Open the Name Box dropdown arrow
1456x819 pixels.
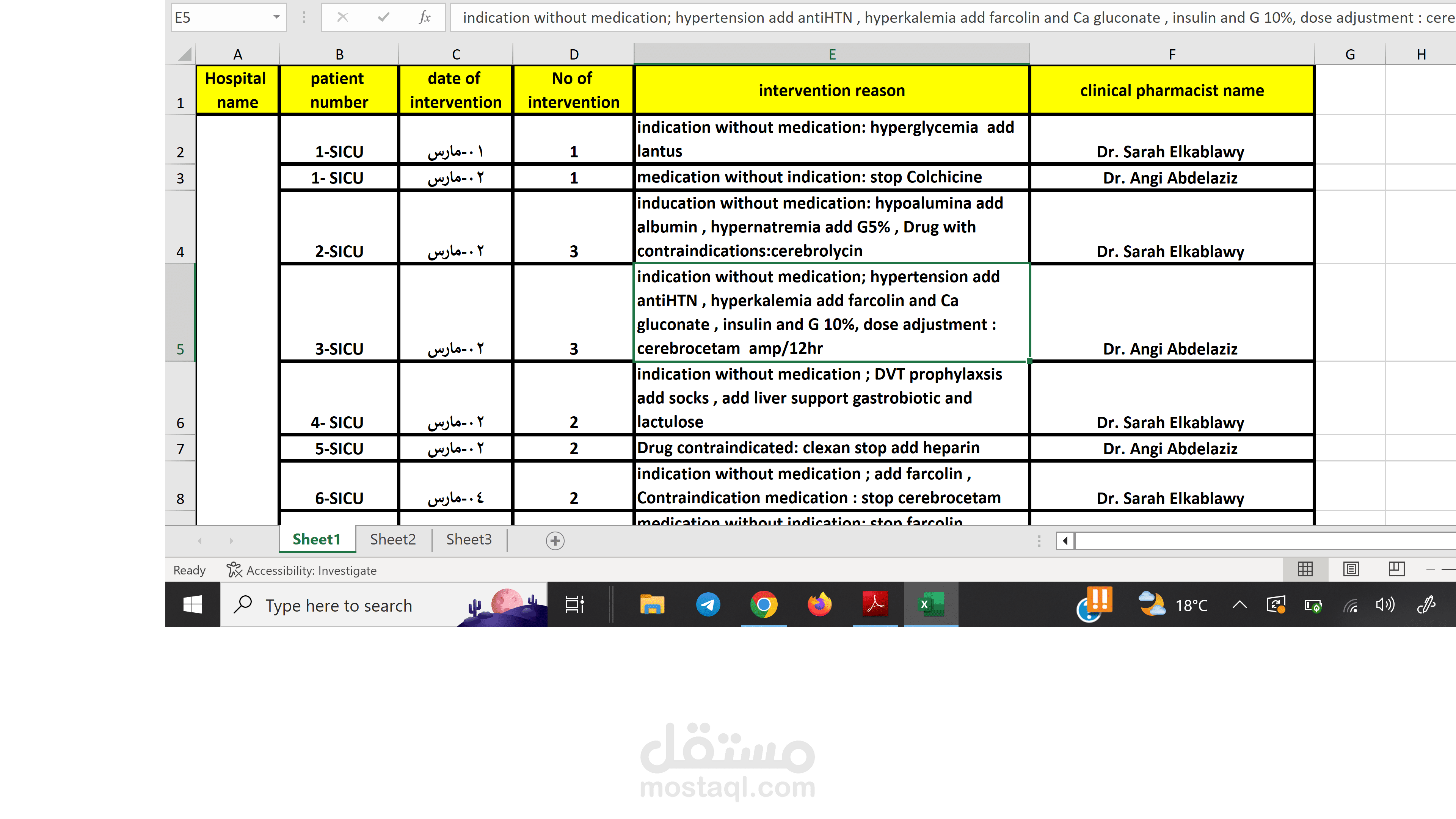coord(276,17)
